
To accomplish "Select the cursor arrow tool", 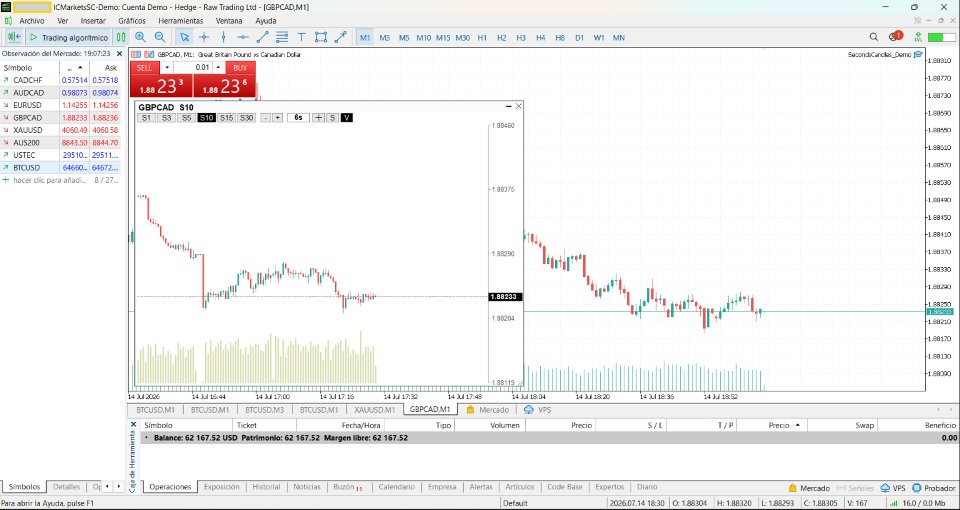I will 184,37.
